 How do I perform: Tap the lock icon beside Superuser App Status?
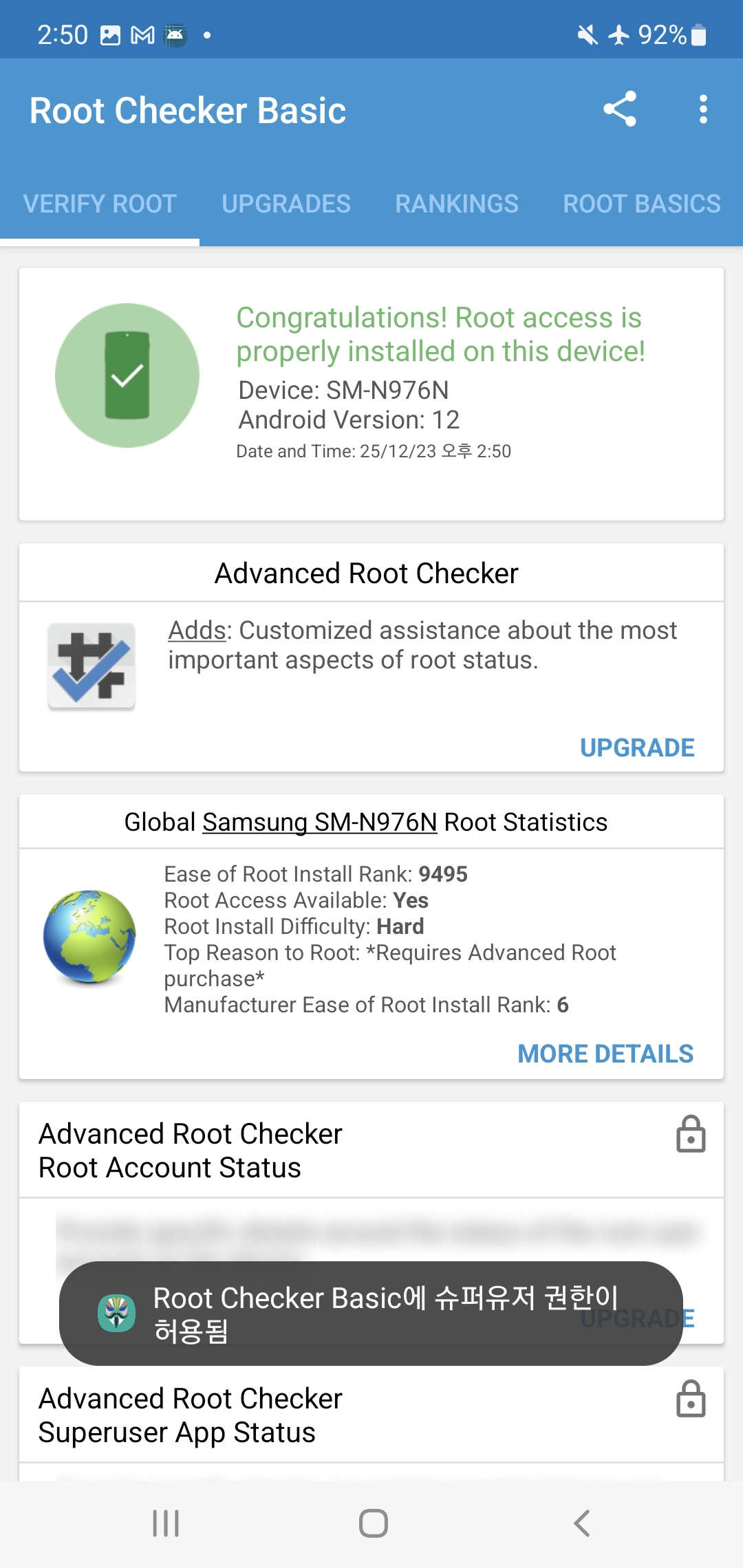(691, 1399)
